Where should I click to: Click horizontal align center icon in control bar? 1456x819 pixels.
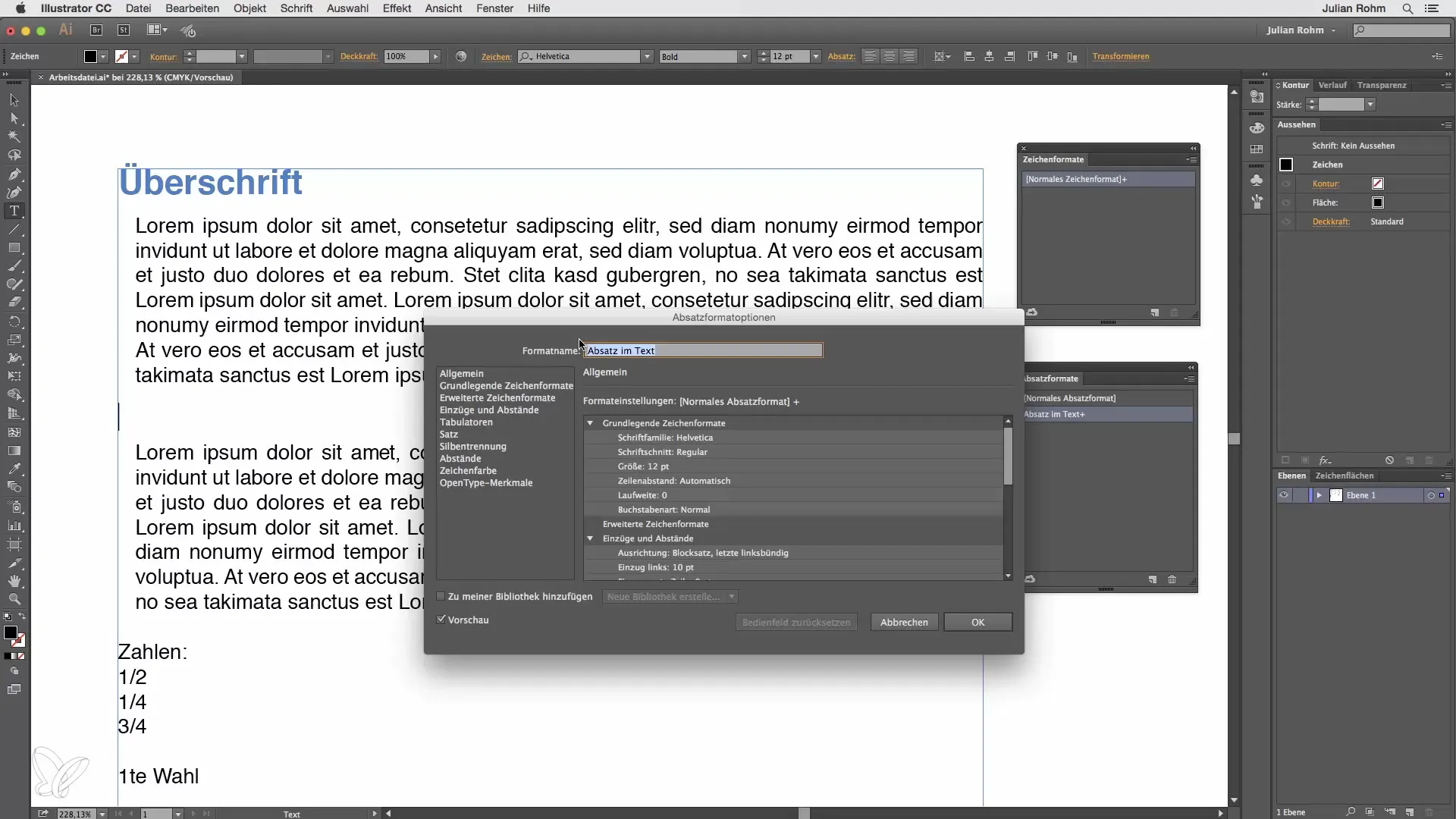990,57
